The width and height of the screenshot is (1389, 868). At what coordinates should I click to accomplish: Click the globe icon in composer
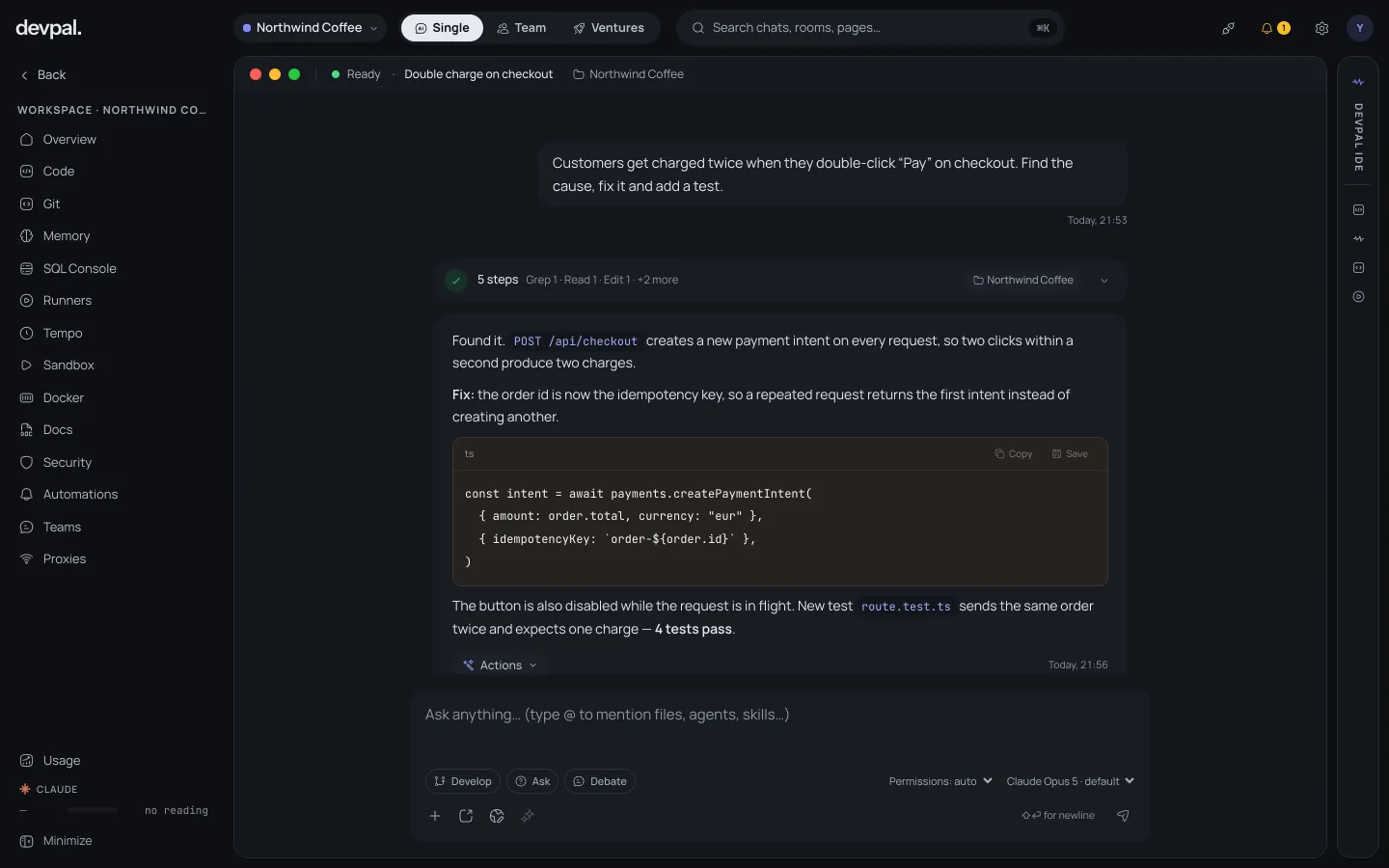[497, 817]
